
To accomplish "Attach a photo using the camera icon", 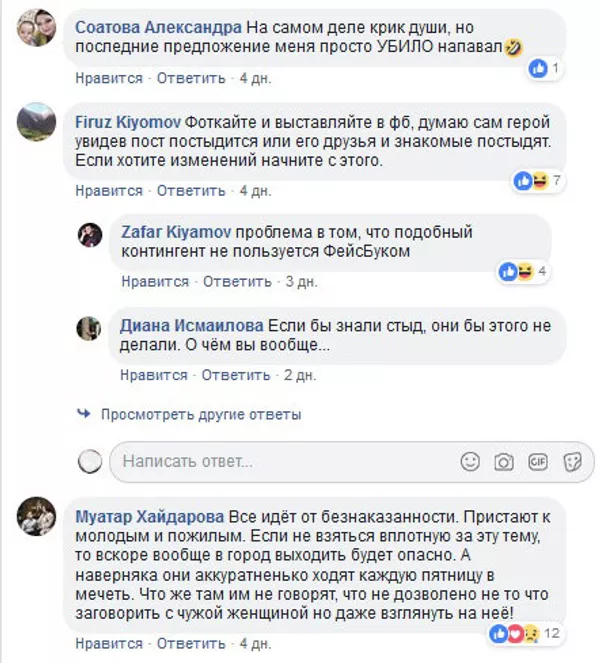I will coord(504,462).
